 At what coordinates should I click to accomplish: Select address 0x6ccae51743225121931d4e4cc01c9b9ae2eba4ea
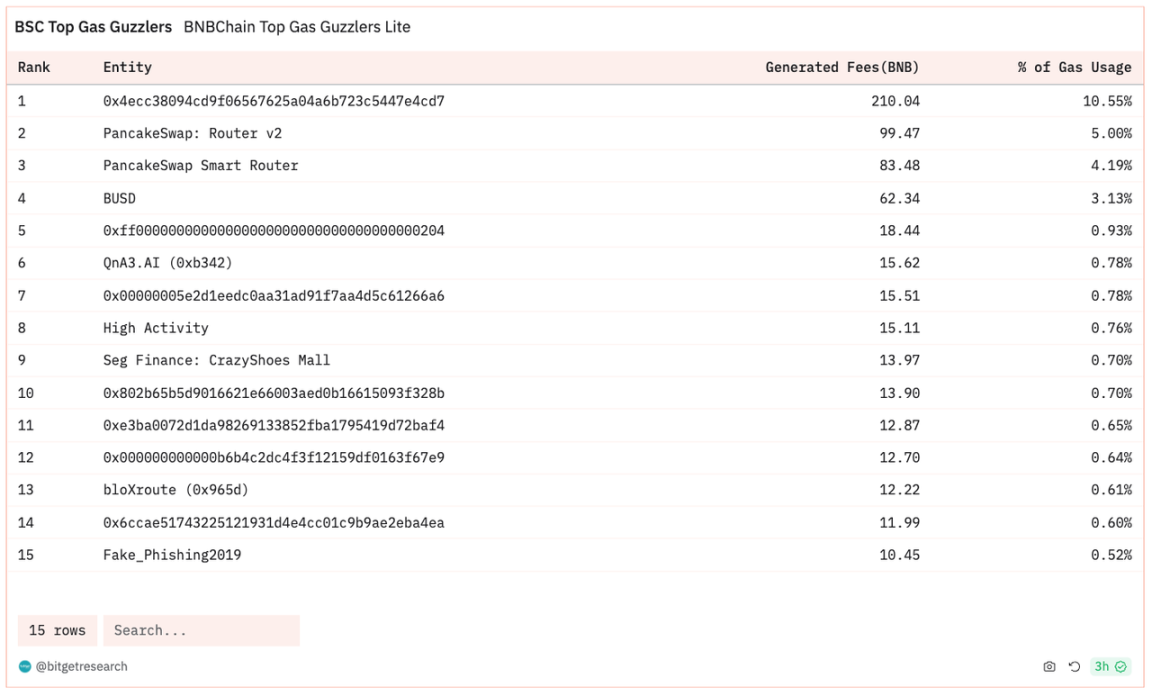tap(273, 523)
